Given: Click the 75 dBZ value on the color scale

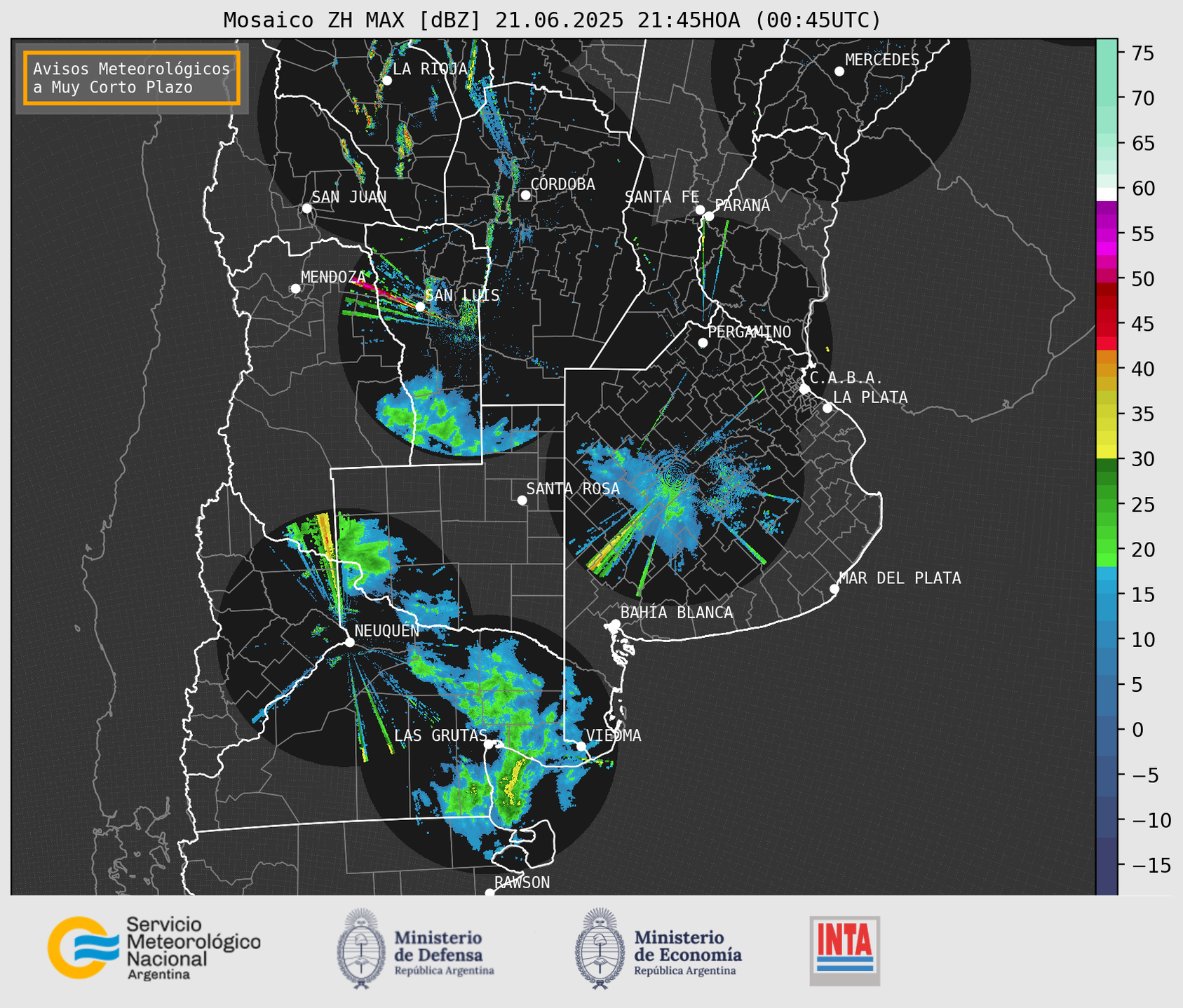Looking at the screenshot, I should pyautogui.click(x=1142, y=53).
